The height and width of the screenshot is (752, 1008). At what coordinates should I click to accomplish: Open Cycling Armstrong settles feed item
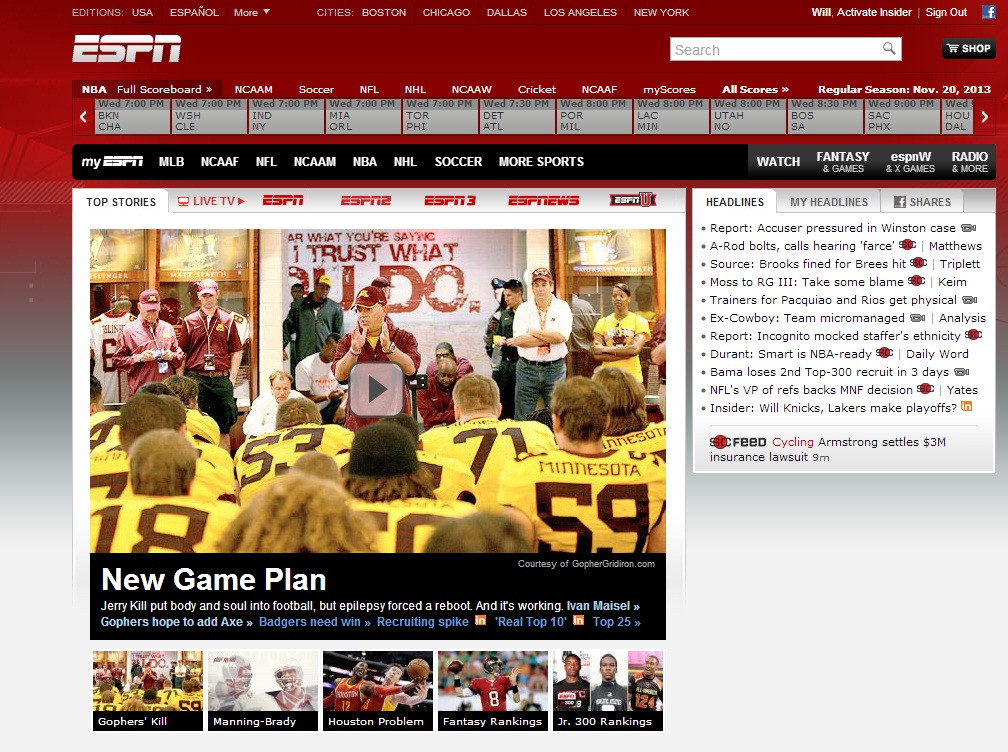827,449
